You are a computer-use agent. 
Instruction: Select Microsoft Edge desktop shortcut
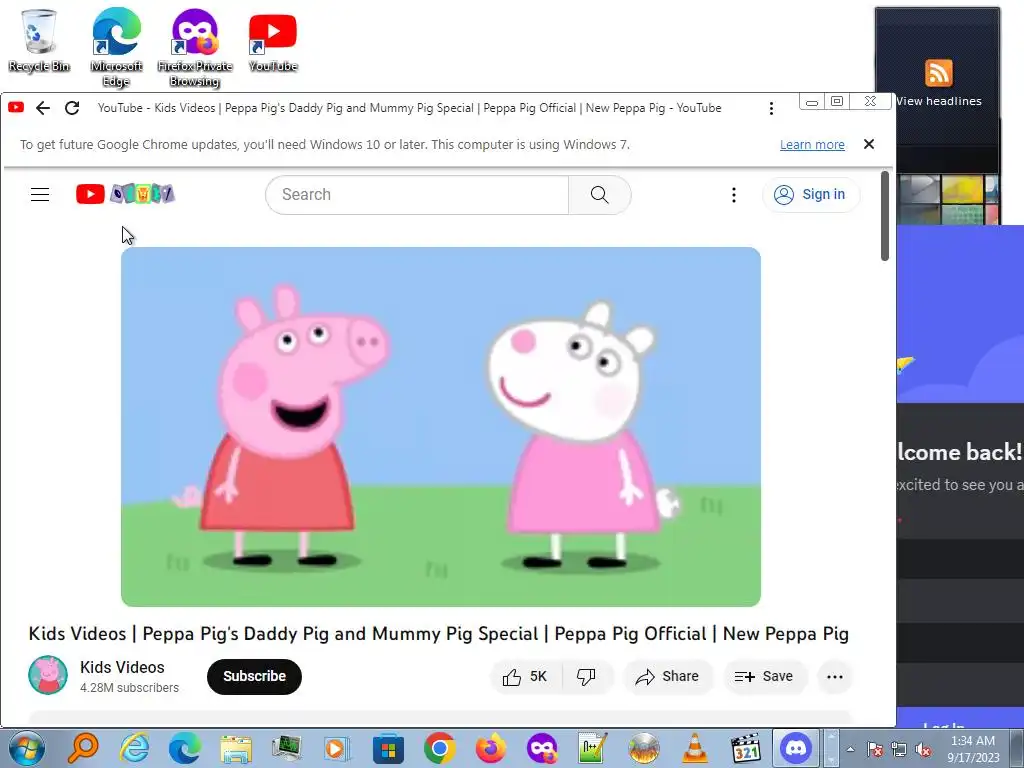(116, 47)
